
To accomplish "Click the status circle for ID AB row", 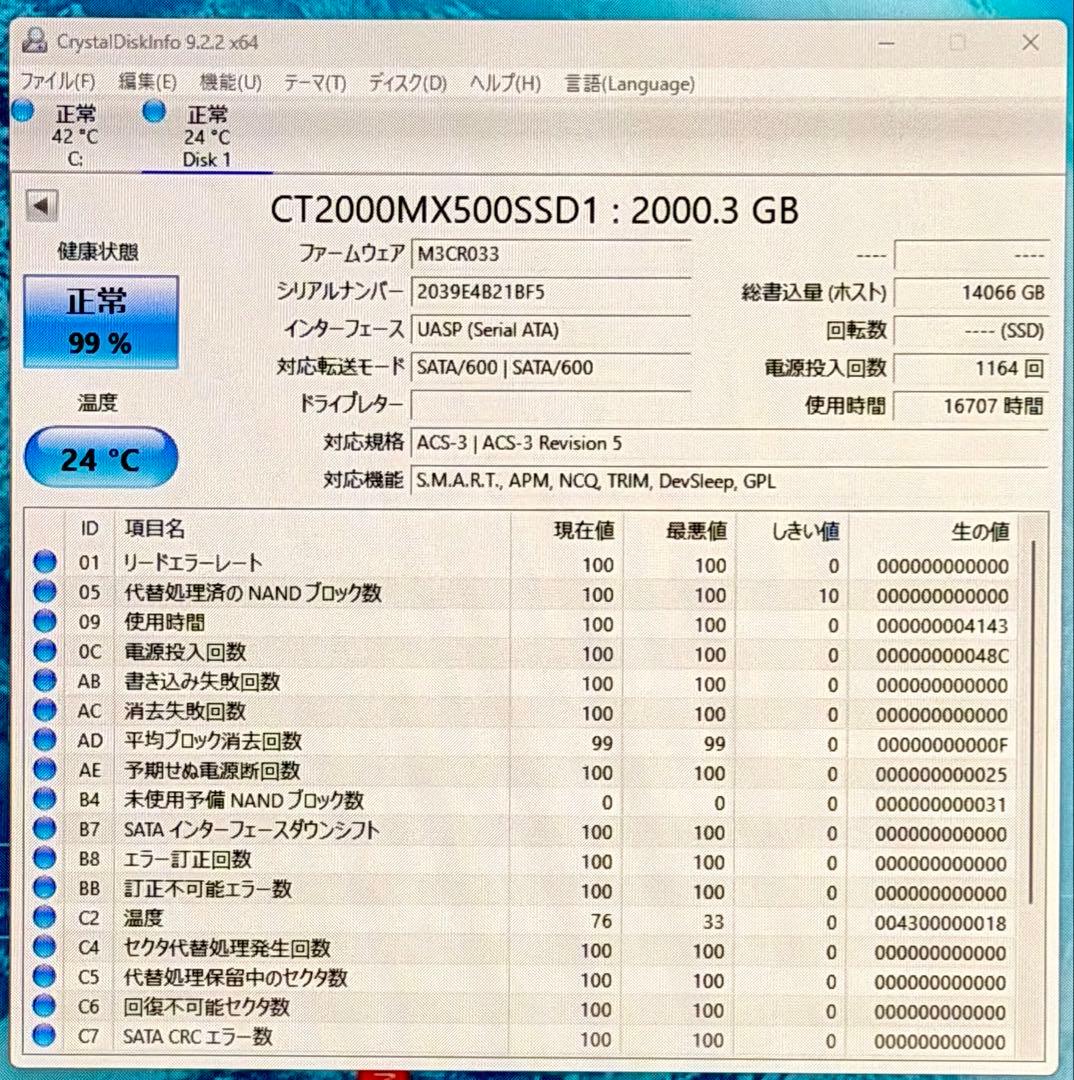I will (45, 681).
